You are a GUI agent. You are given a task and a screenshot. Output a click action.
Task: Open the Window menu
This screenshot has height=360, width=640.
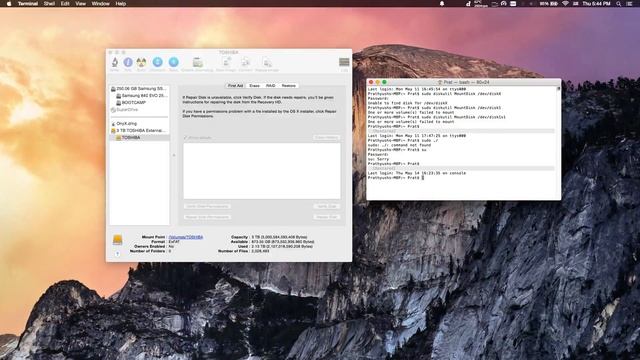(100, 4)
